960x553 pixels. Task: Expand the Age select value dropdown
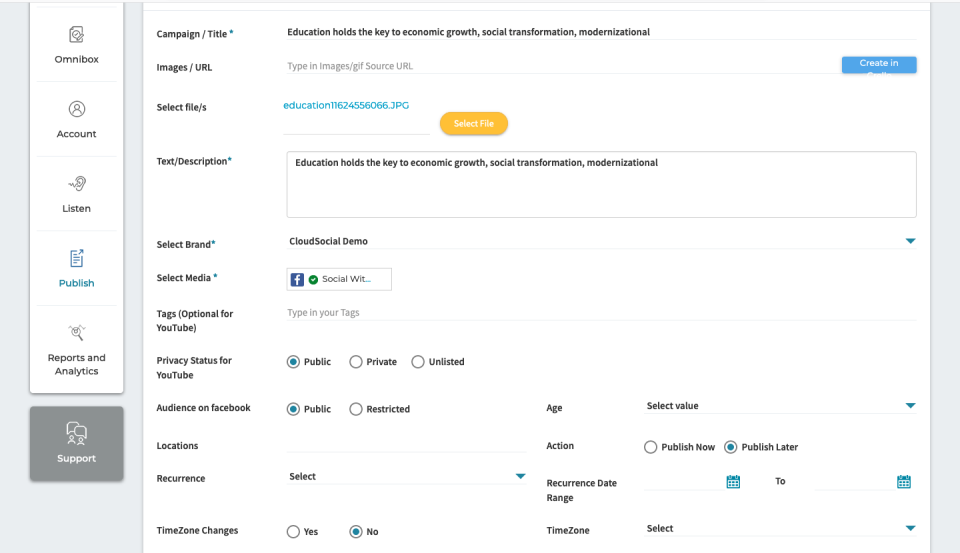point(780,406)
